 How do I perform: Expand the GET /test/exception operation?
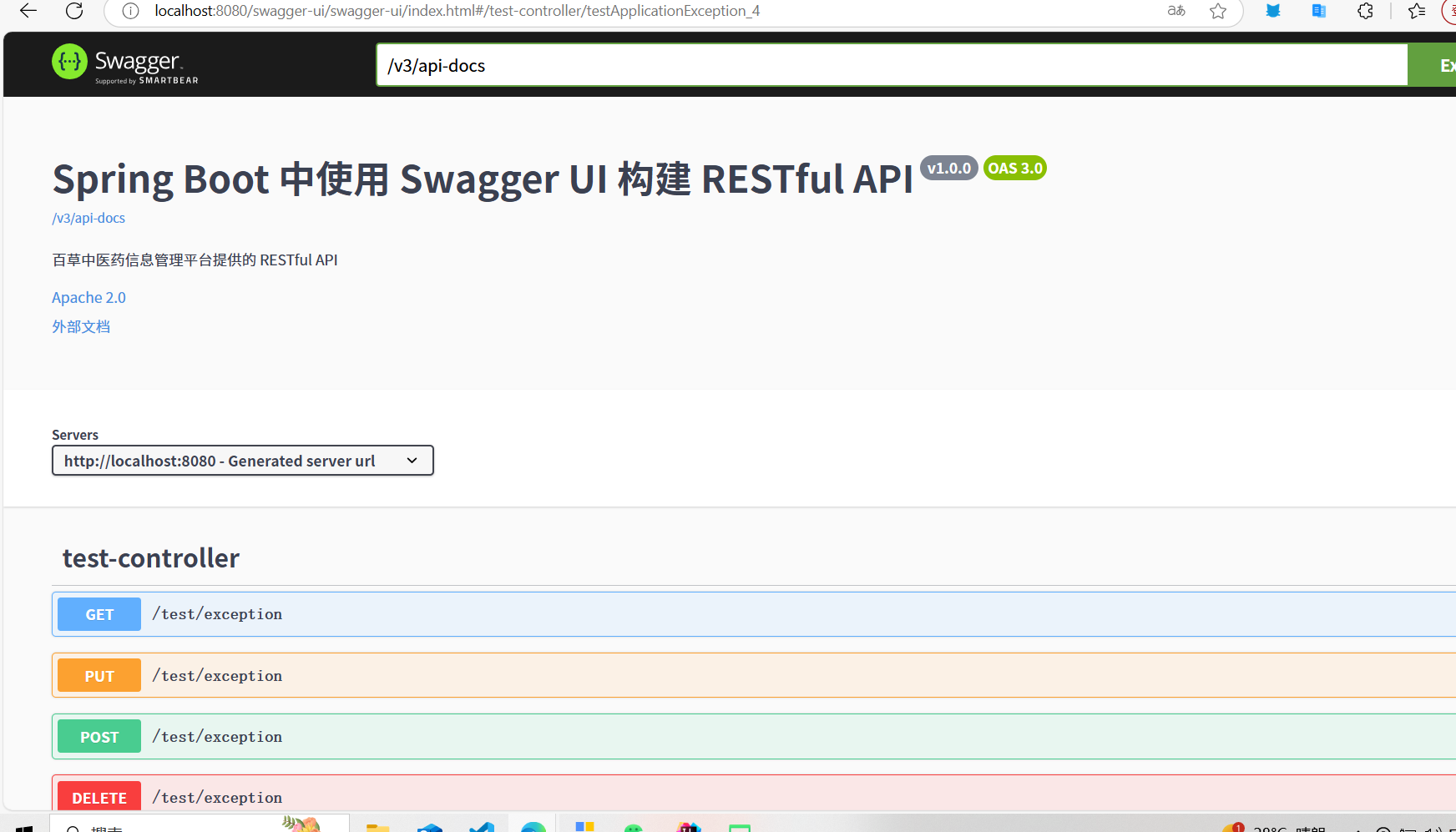coord(754,614)
